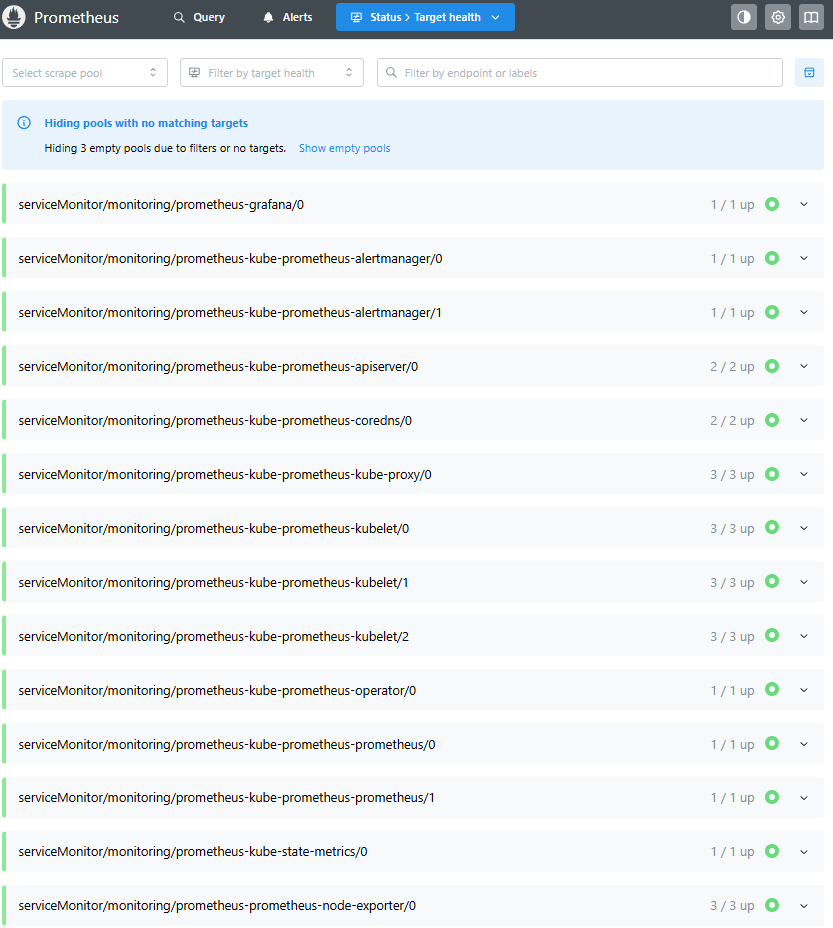Expand the operator/0 pool chevron
833x928 pixels.
click(x=803, y=690)
